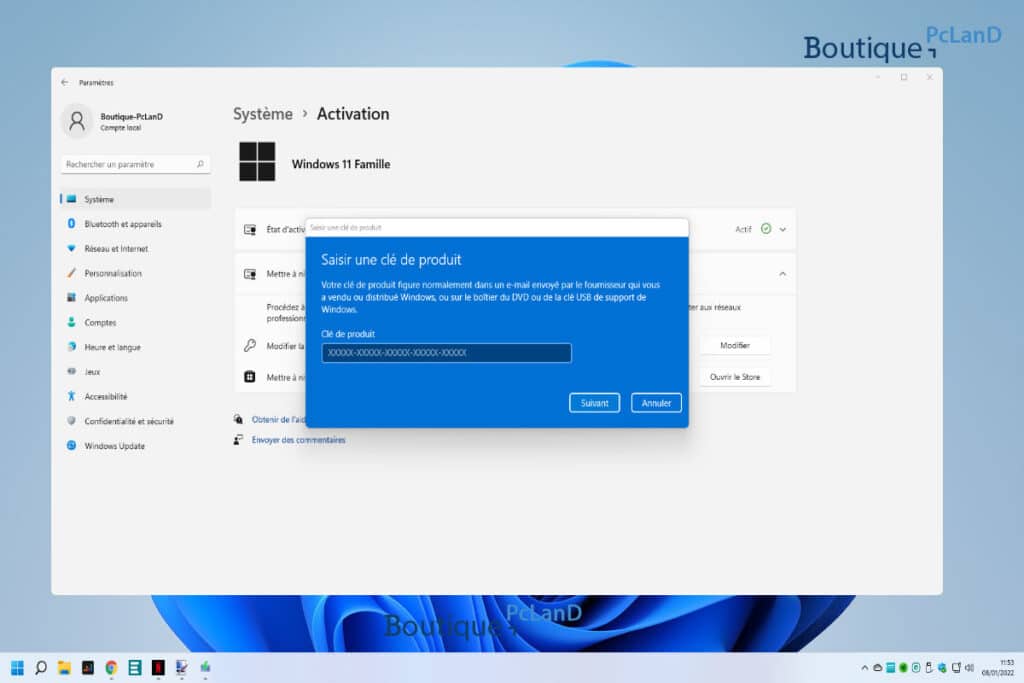Click the Boutique-PcLanD user avatar
Screen dimensions: 1024x683
point(77,121)
